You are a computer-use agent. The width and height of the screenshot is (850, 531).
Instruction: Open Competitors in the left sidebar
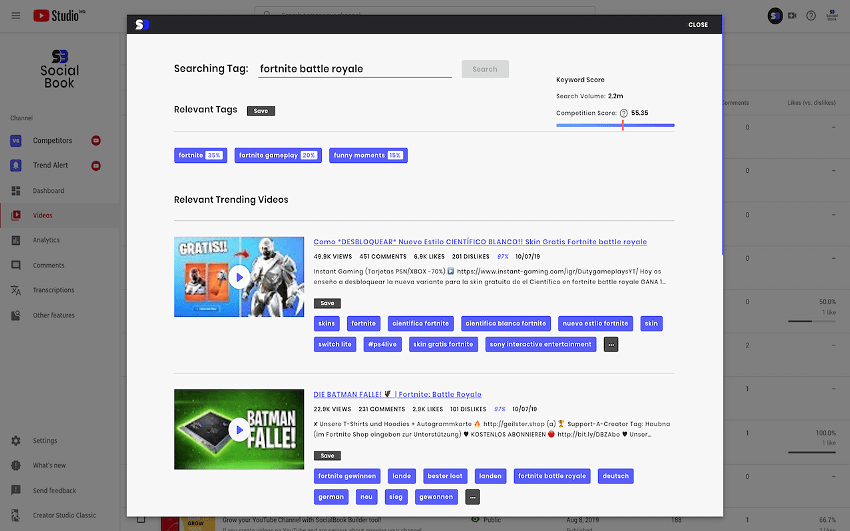[x=52, y=140]
